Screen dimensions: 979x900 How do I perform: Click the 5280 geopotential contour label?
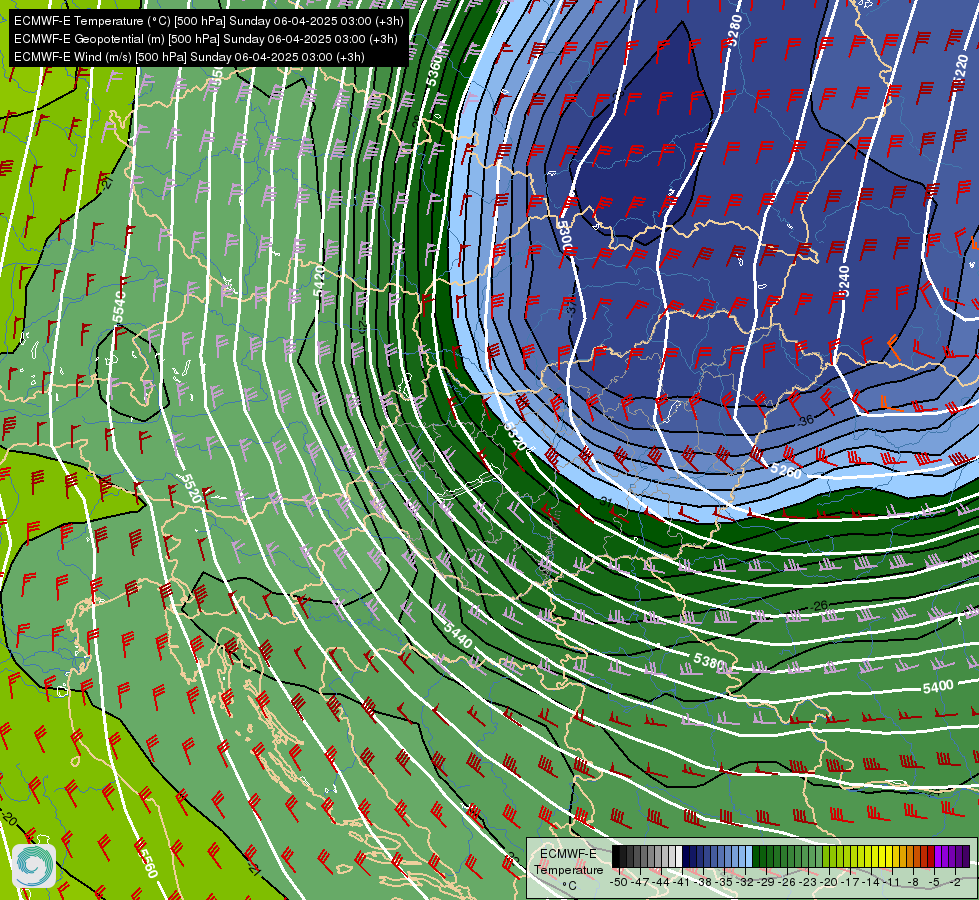(x=735, y=30)
